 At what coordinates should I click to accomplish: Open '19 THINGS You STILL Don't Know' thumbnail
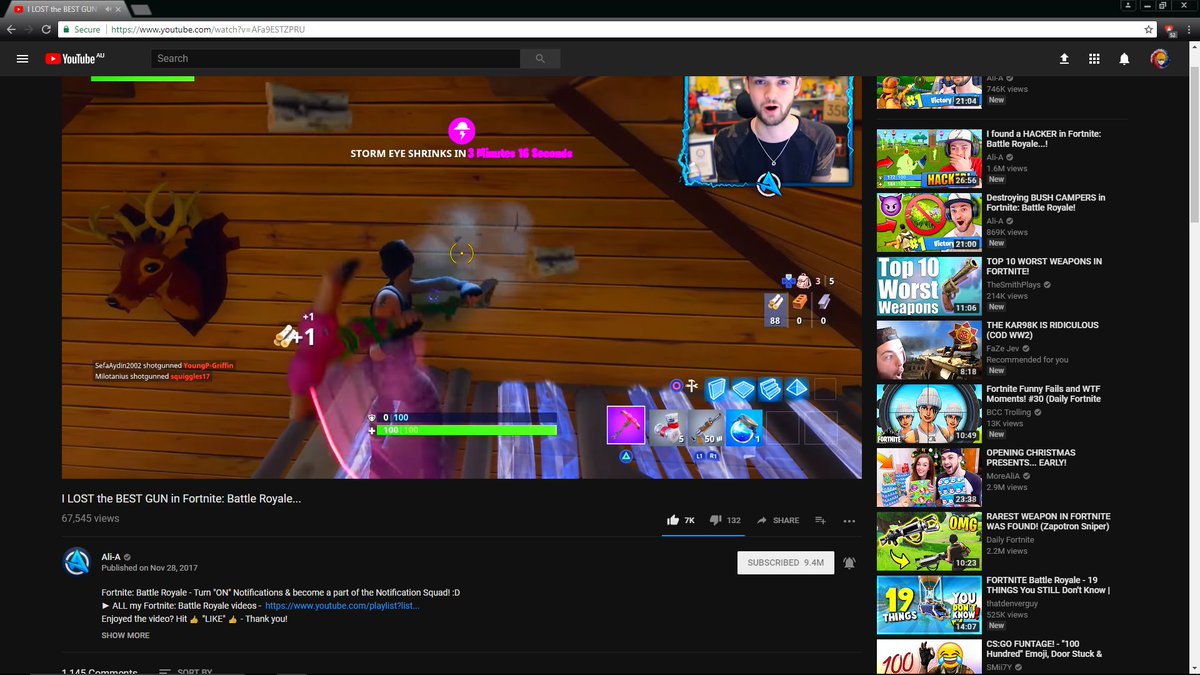coord(929,605)
